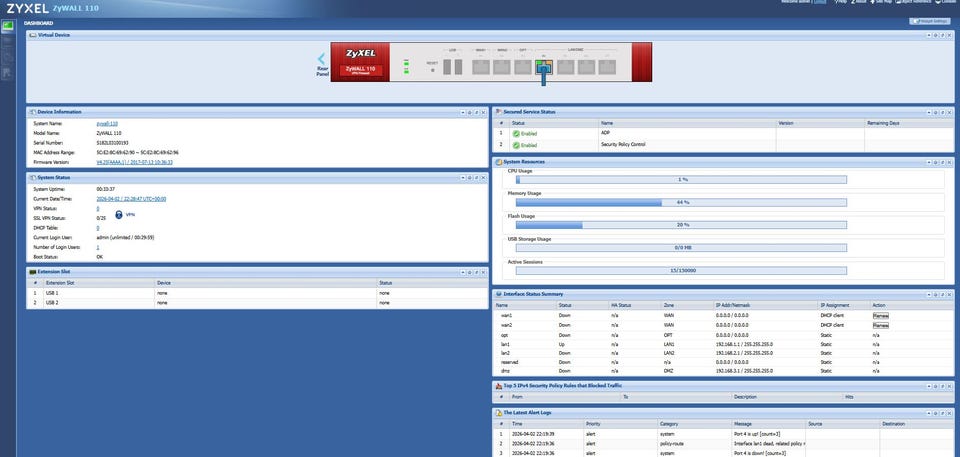The image size is (960, 457).
Task: Open the System Name zywall-110 link
Action: click(107, 124)
